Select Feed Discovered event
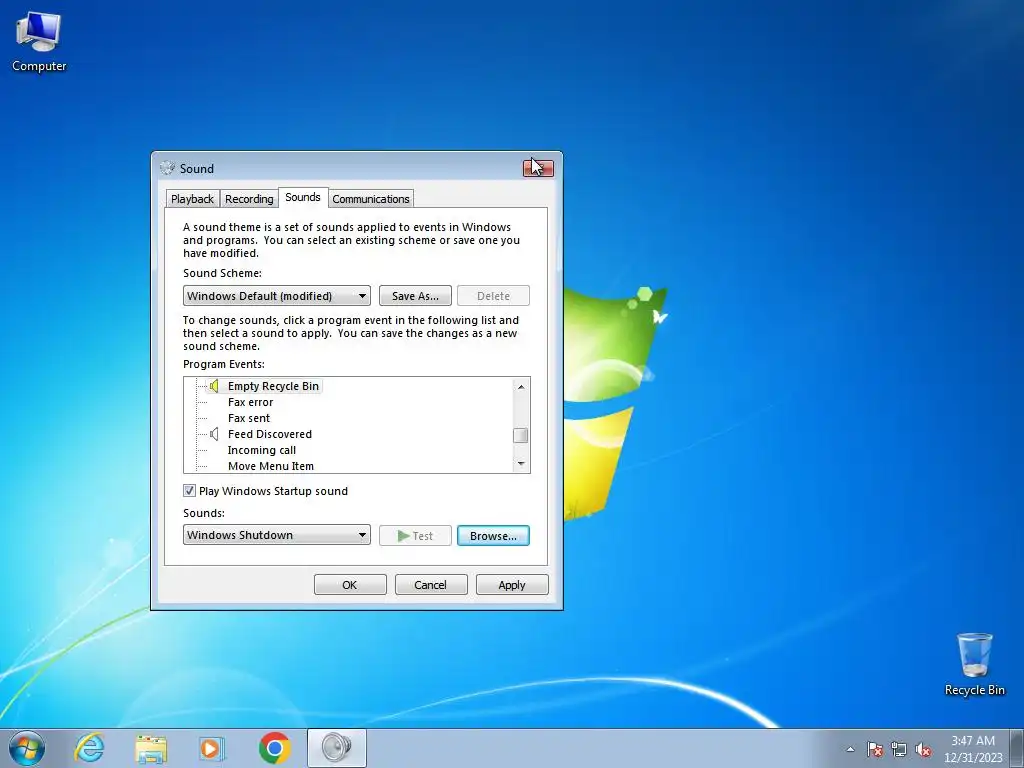The width and height of the screenshot is (1024, 768). click(x=270, y=434)
